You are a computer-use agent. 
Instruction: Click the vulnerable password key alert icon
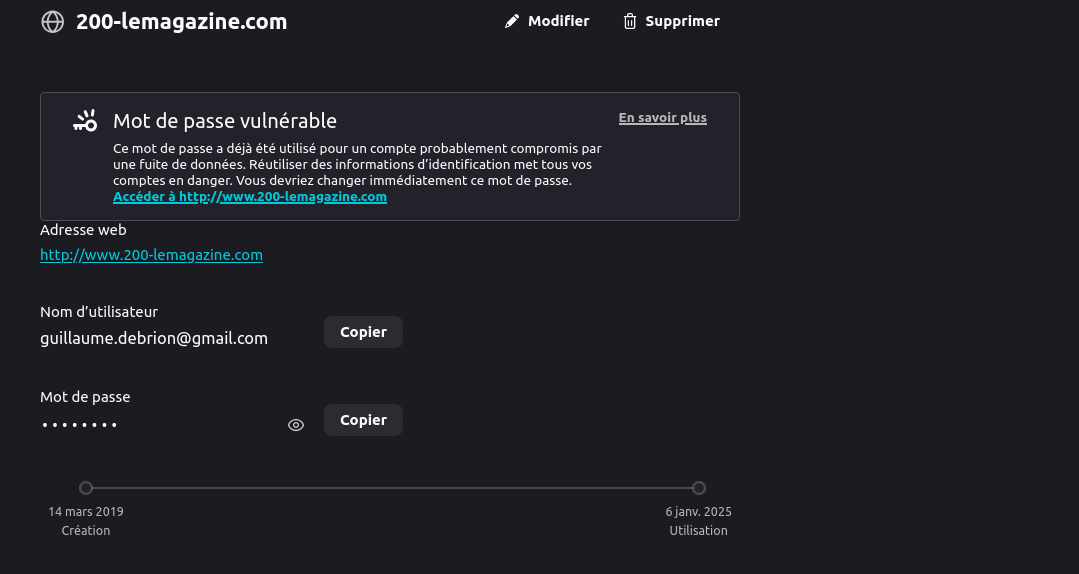[x=85, y=121]
